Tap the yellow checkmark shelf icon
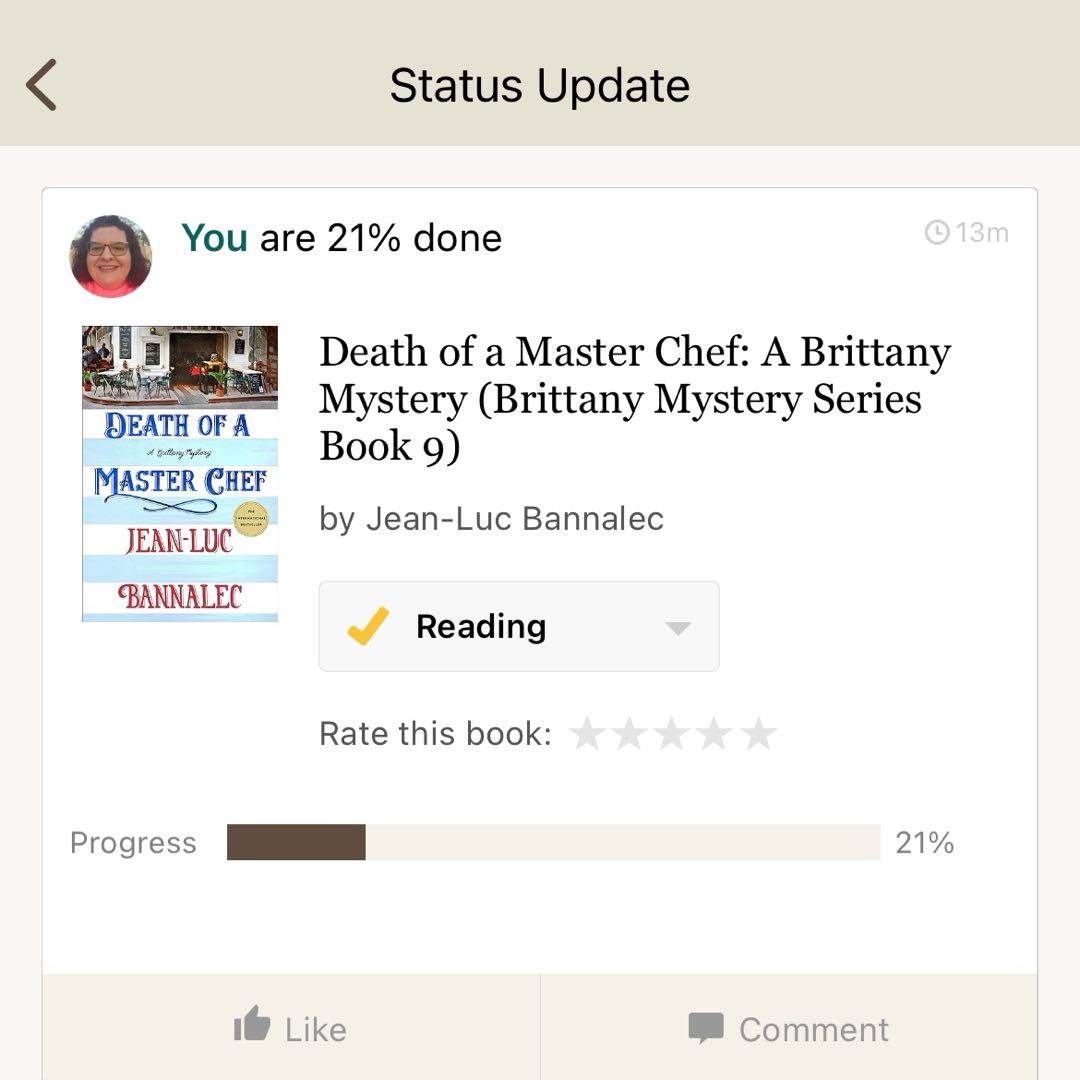 click(368, 627)
